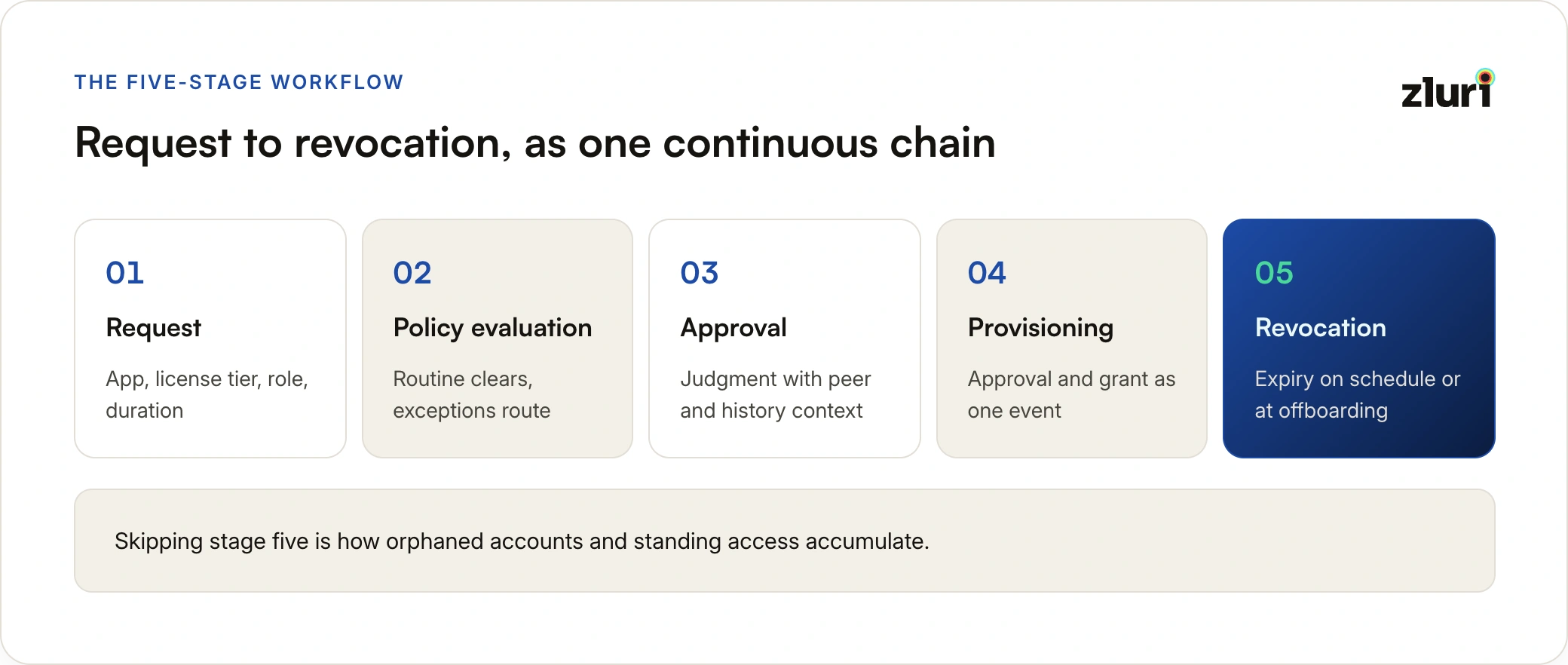The image size is (1568, 665).
Task: Open the 03 Approval stage card
Action: [x=785, y=339]
